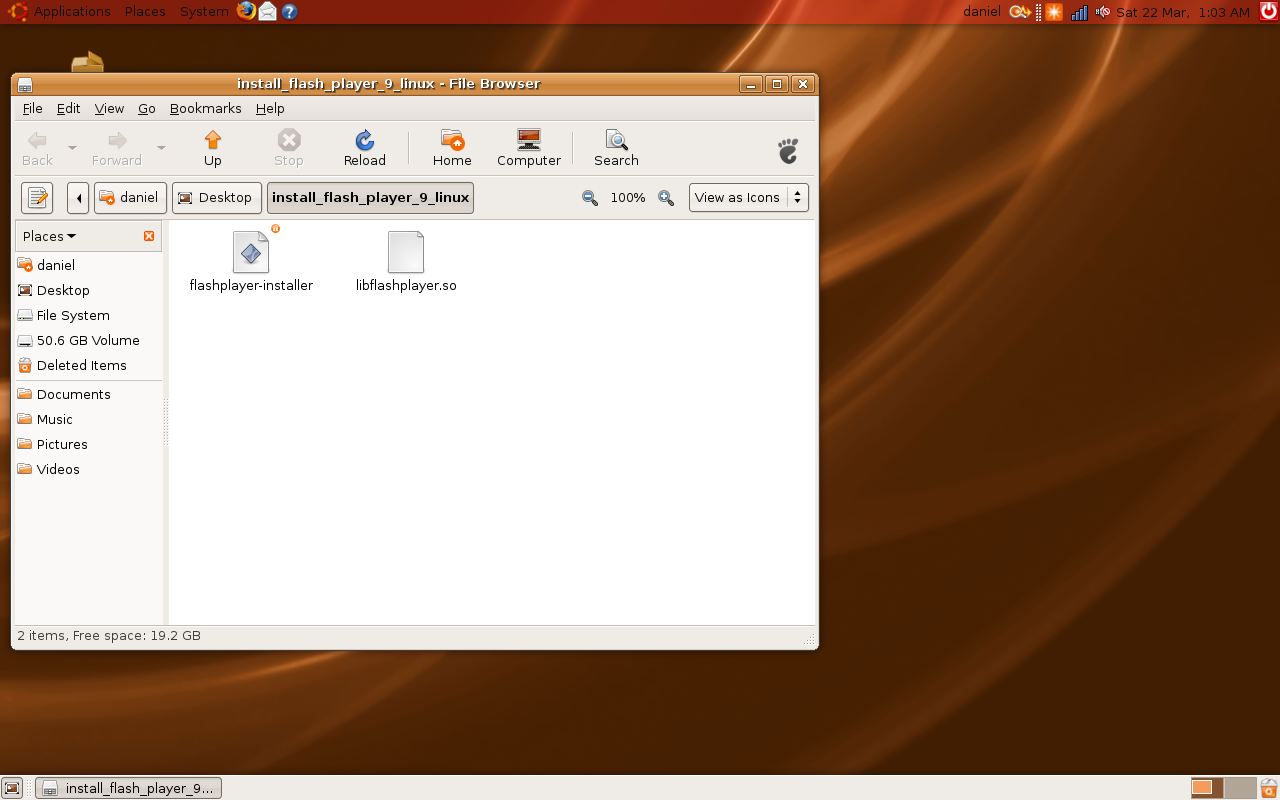
Task: Open the Bookmarks menu
Action: tap(205, 108)
